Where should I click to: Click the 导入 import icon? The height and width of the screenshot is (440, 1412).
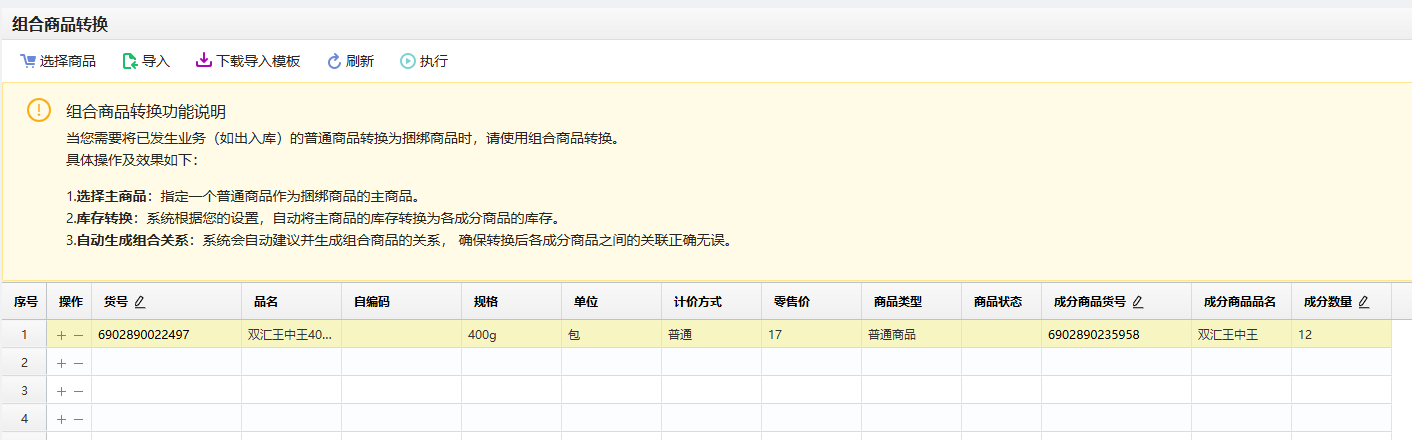(x=129, y=61)
